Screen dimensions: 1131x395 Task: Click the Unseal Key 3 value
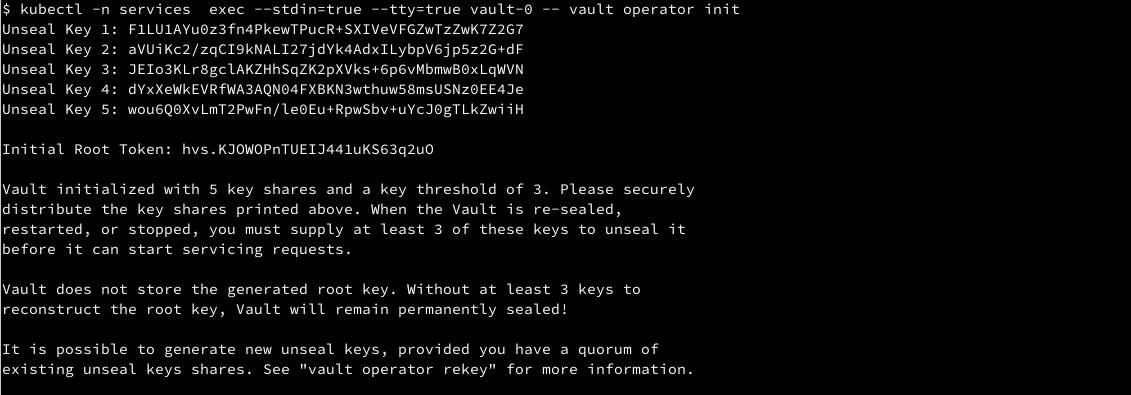pos(326,70)
